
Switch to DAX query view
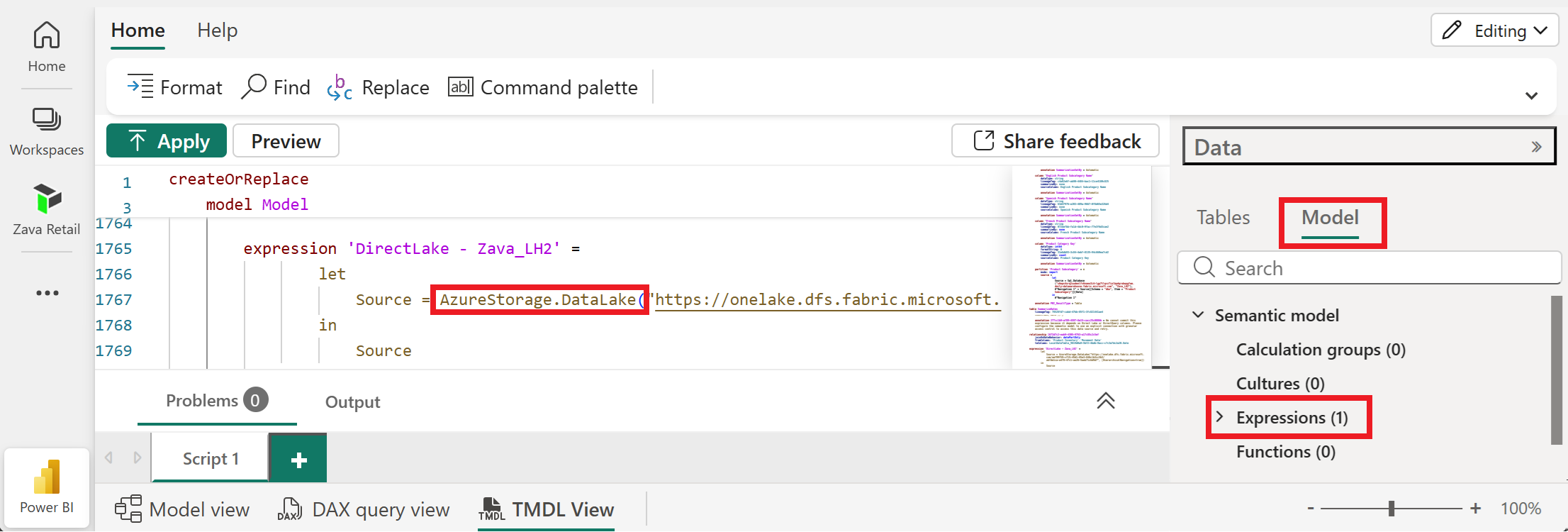tap(363, 509)
